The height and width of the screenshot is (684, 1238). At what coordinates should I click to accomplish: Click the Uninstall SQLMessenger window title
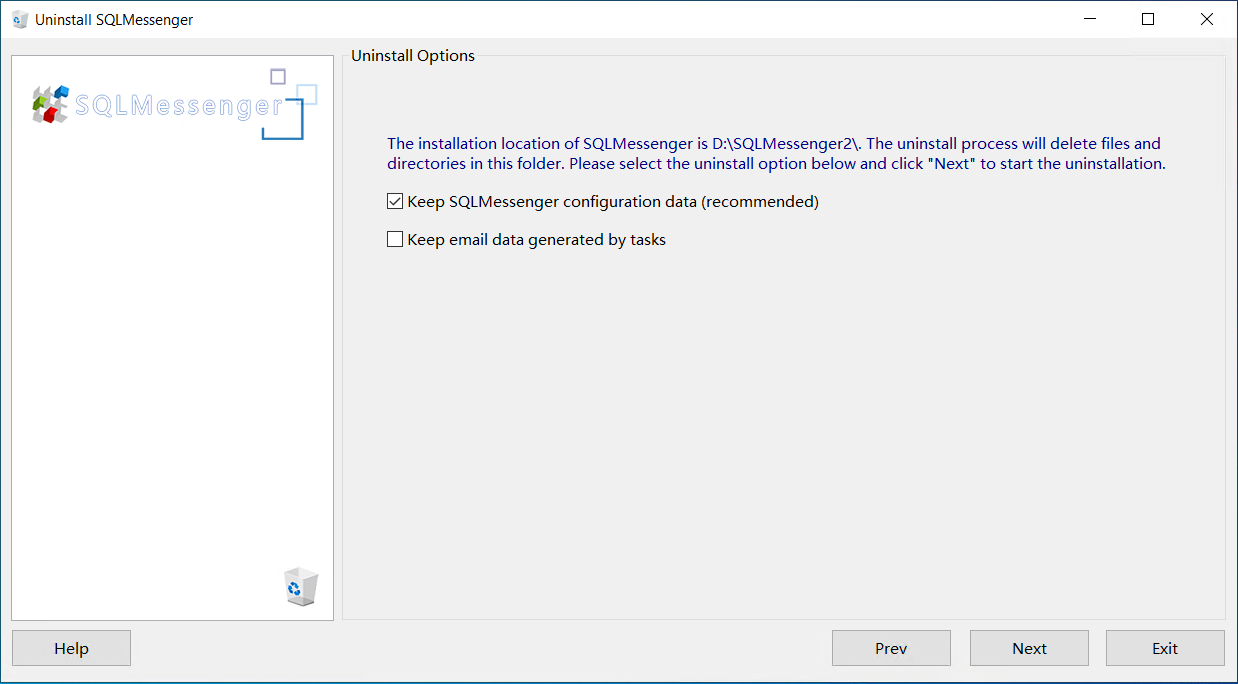coord(114,19)
